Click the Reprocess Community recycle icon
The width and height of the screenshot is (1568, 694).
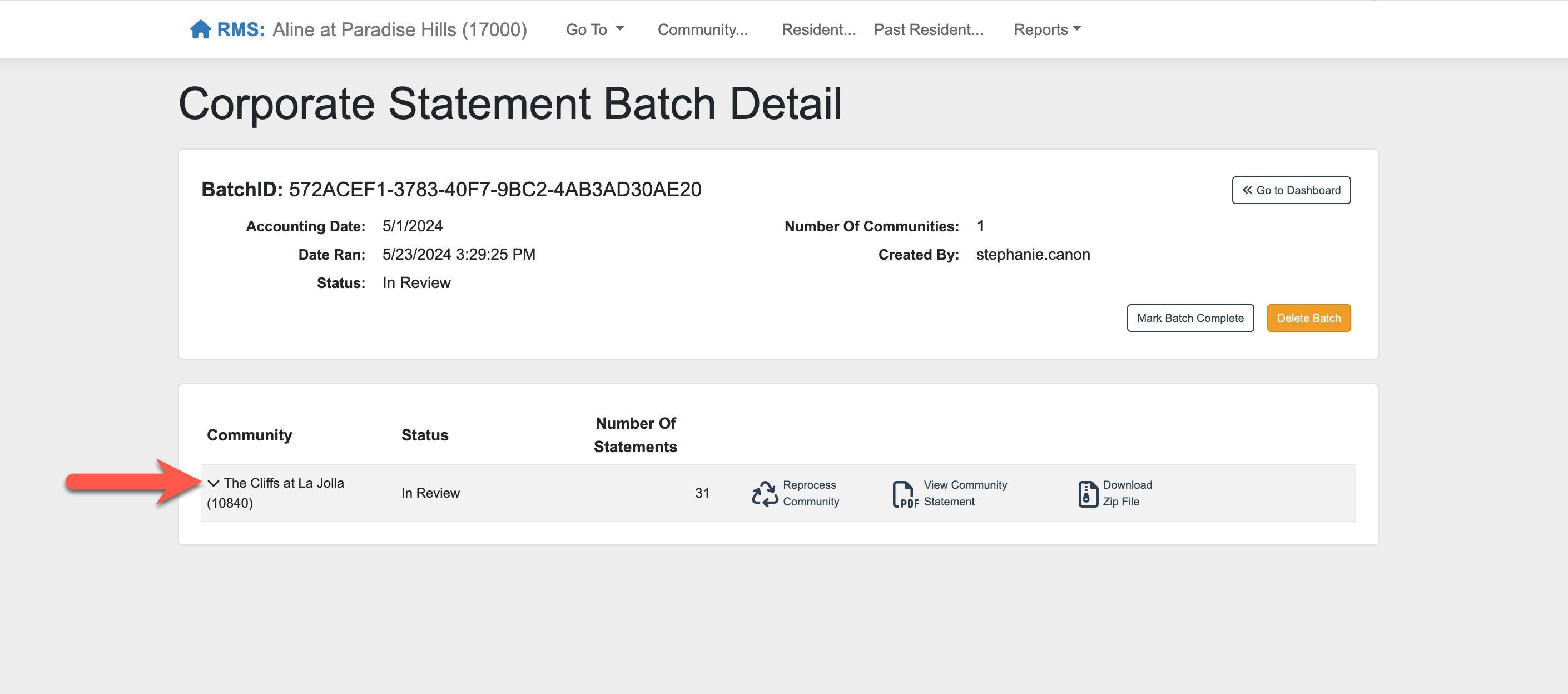point(765,493)
